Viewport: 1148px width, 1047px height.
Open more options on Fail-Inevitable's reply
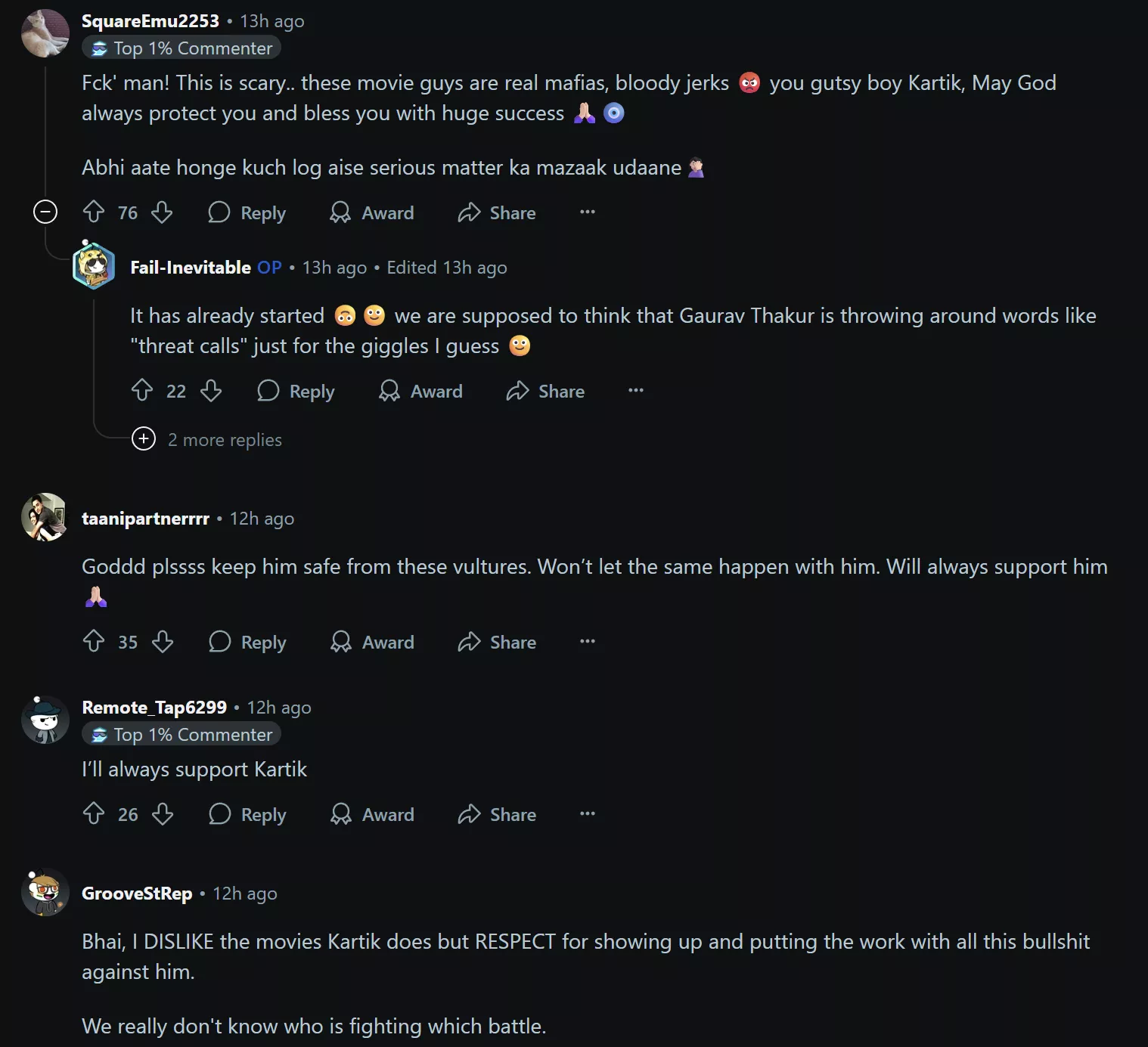click(x=636, y=391)
